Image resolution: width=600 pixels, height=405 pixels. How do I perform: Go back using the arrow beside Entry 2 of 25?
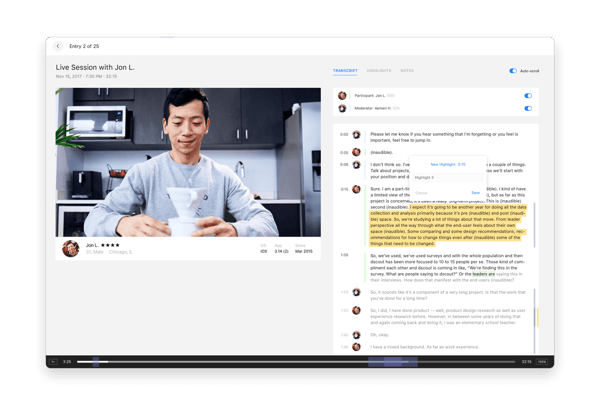(x=59, y=46)
